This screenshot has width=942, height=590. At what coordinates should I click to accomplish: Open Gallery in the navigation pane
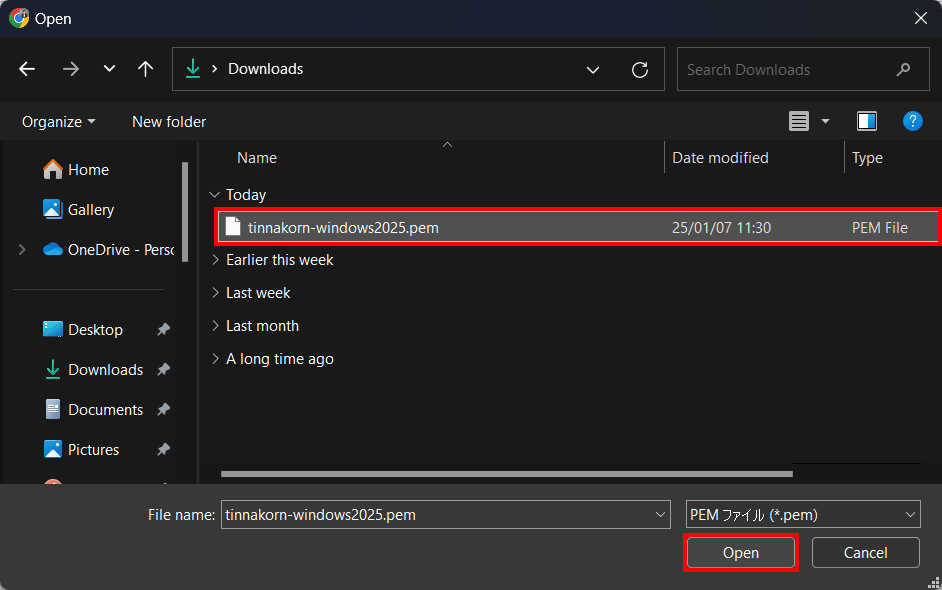[x=79, y=210]
